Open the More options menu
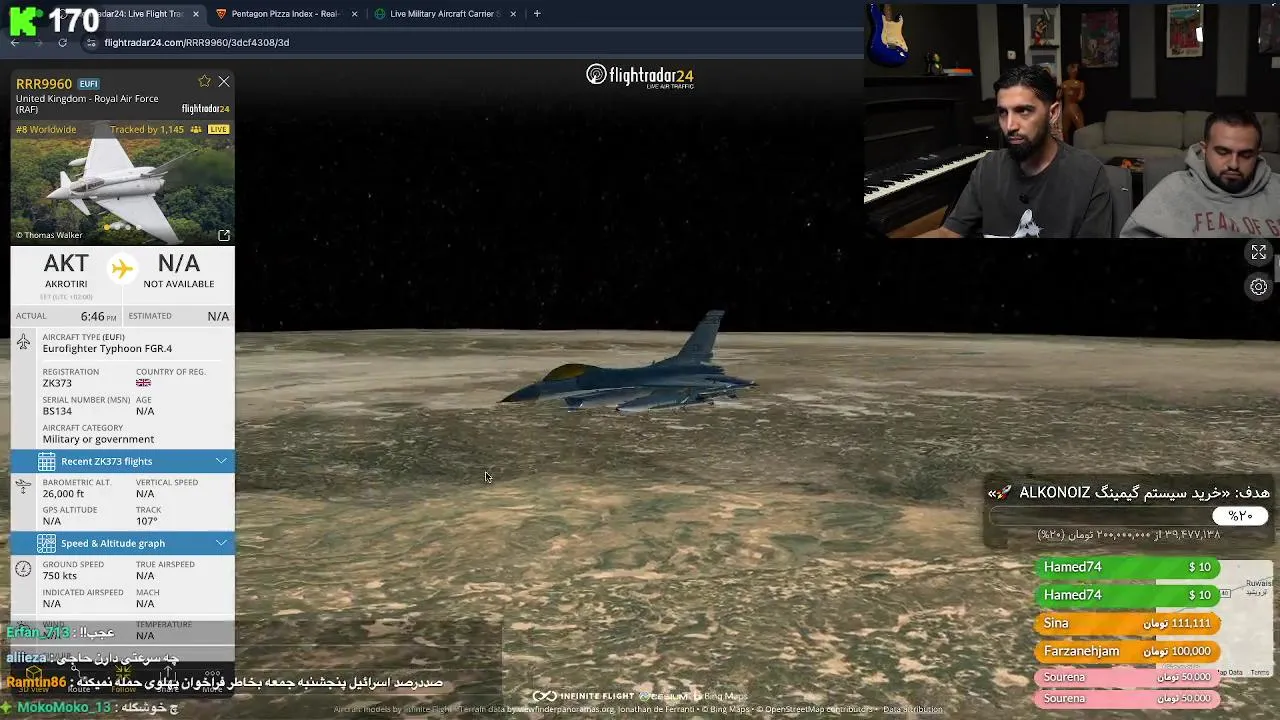The height and width of the screenshot is (720, 1280). 212,680
